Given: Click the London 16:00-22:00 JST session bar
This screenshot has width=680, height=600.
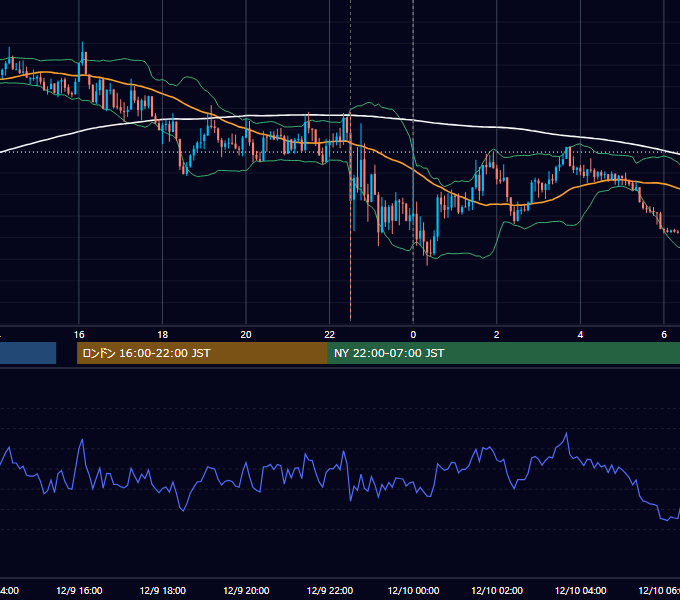Looking at the screenshot, I should (x=202, y=353).
